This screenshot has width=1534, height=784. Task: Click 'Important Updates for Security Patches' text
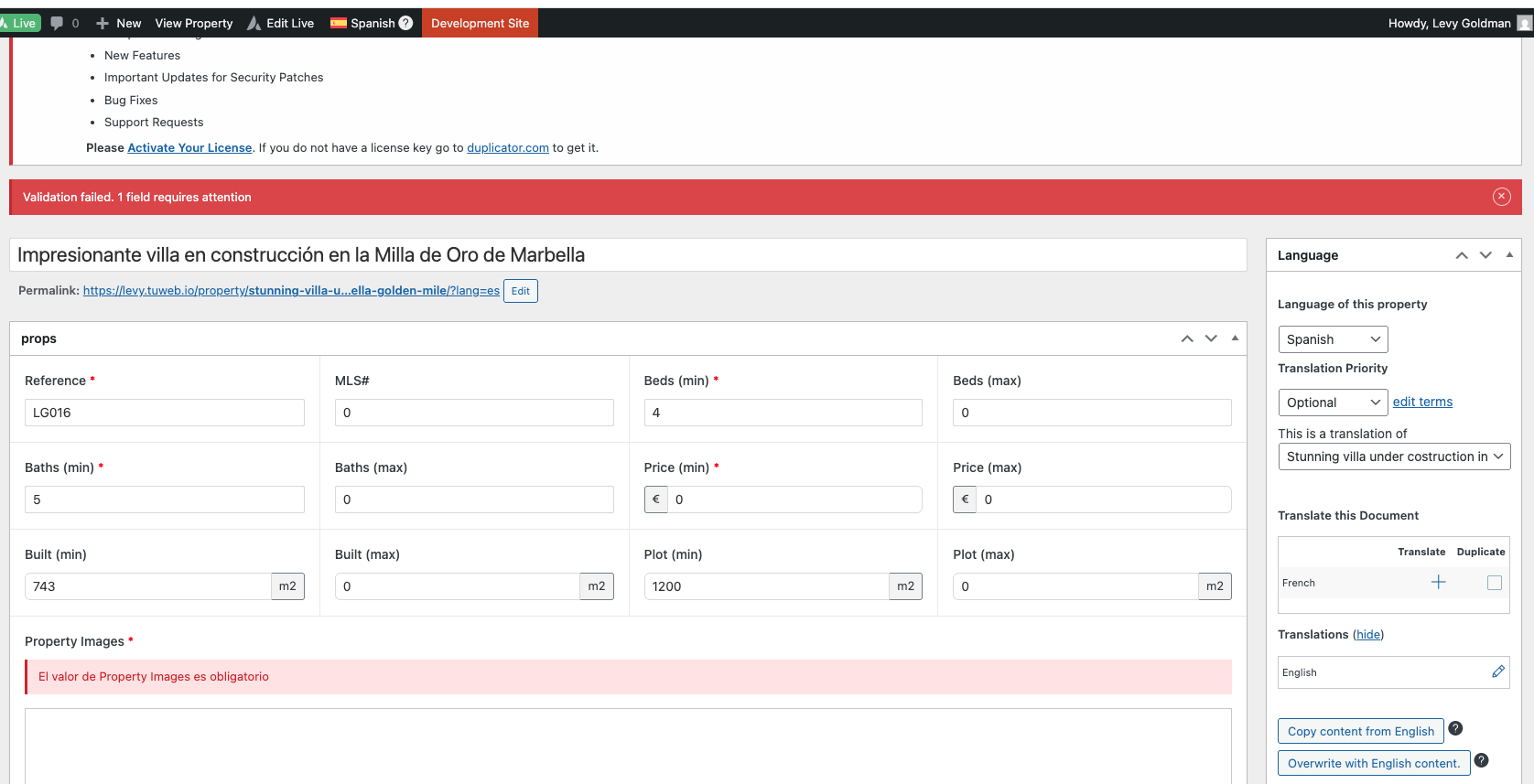tap(214, 78)
